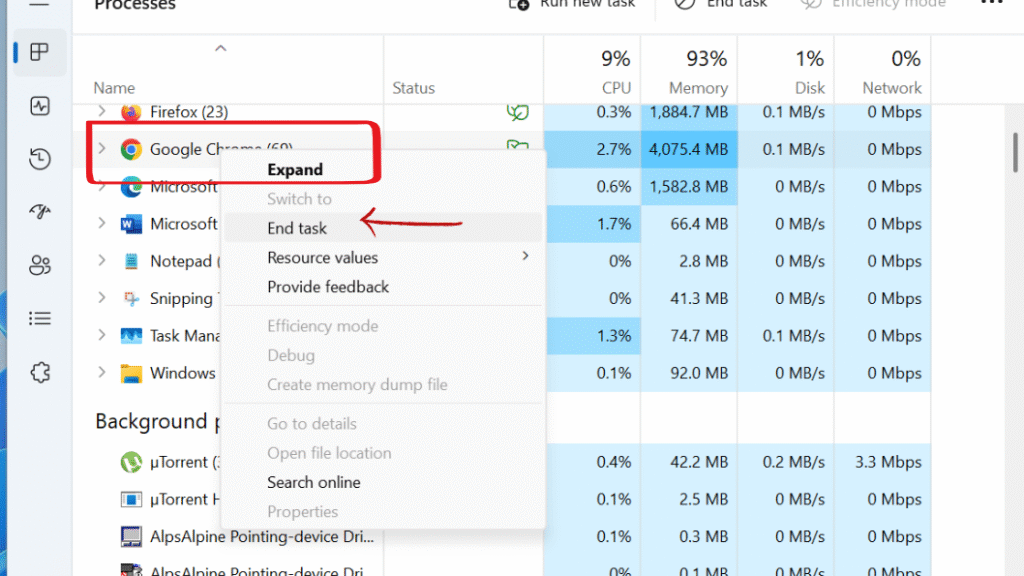Expand the Microsoft Edge process group

(102, 186)
